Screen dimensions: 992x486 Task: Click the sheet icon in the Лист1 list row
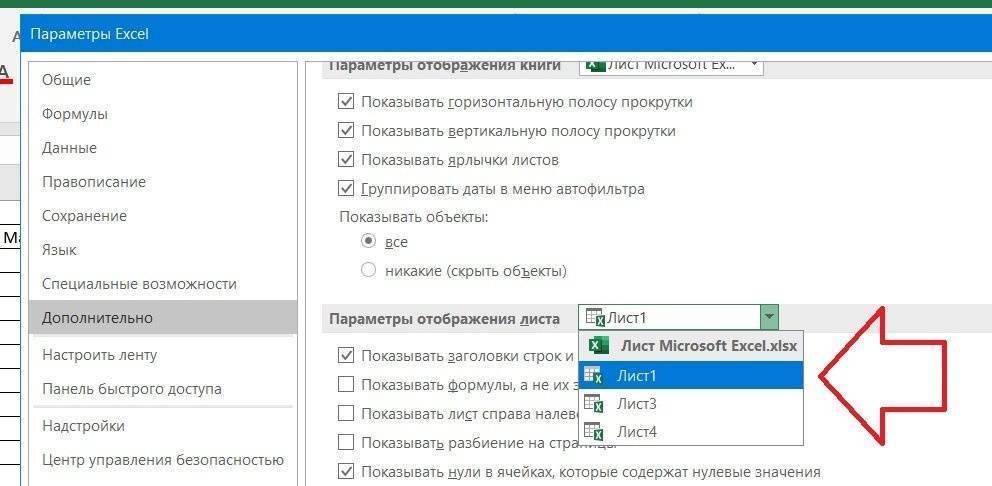click(593, 376)
